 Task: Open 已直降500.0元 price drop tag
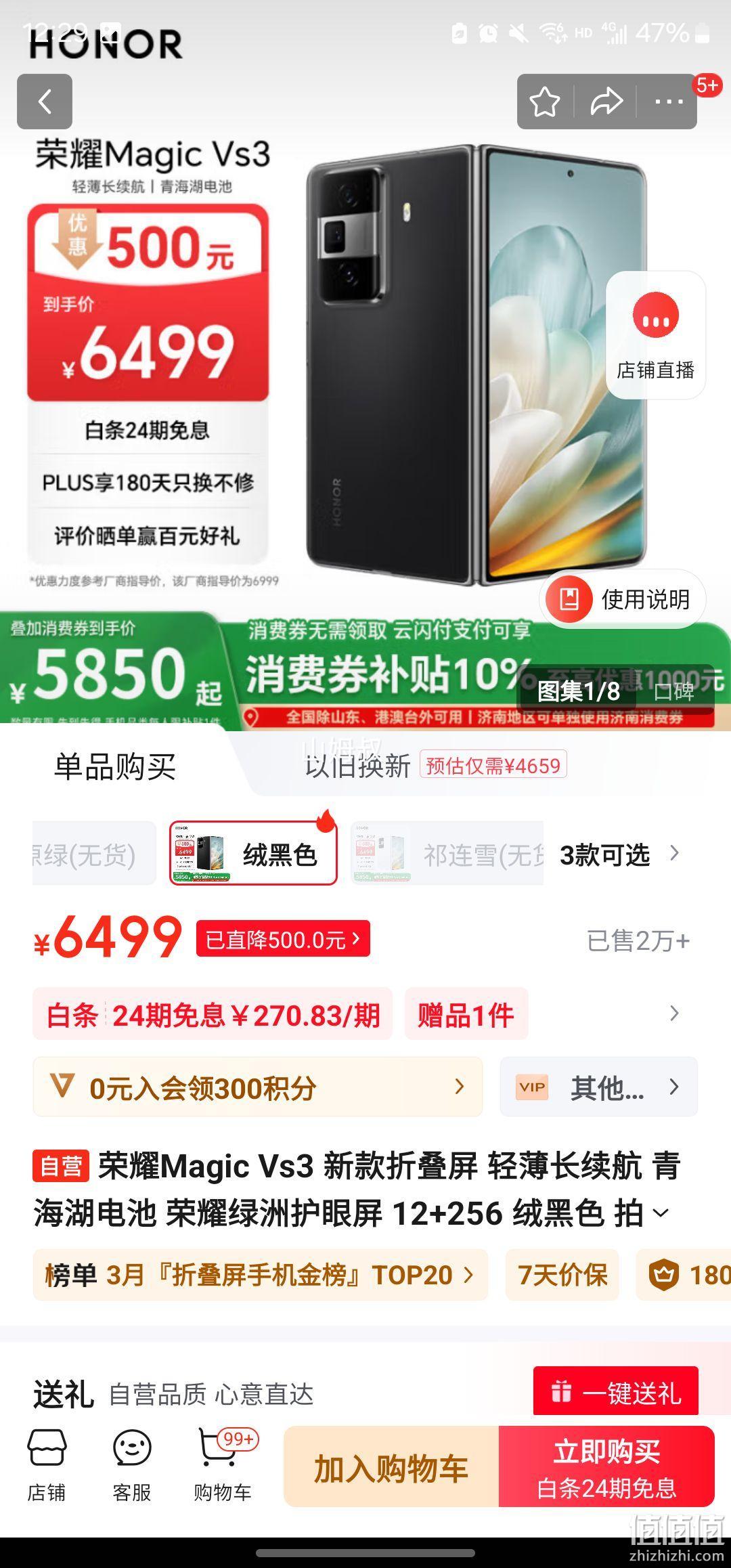[283, 939]
